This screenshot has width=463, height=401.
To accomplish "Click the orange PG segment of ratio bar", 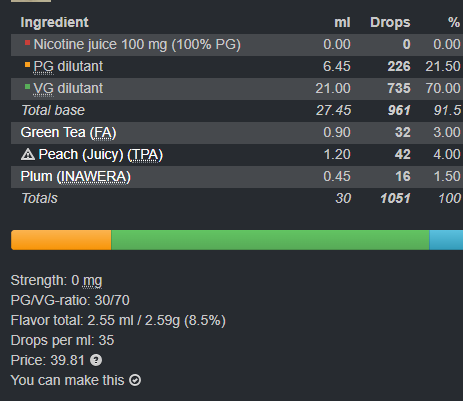I will click(x=61, y=240).
